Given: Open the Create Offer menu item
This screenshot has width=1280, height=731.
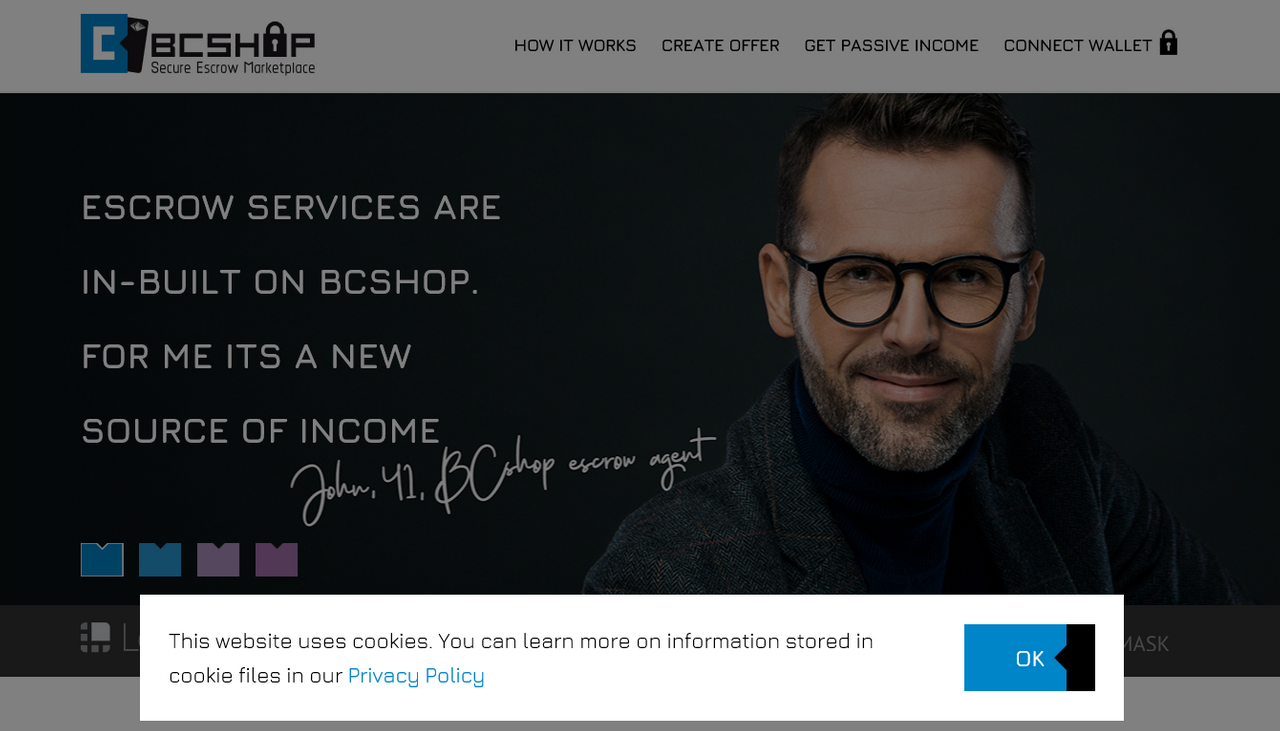Looking at the screenshot, I should click(720, 45).
